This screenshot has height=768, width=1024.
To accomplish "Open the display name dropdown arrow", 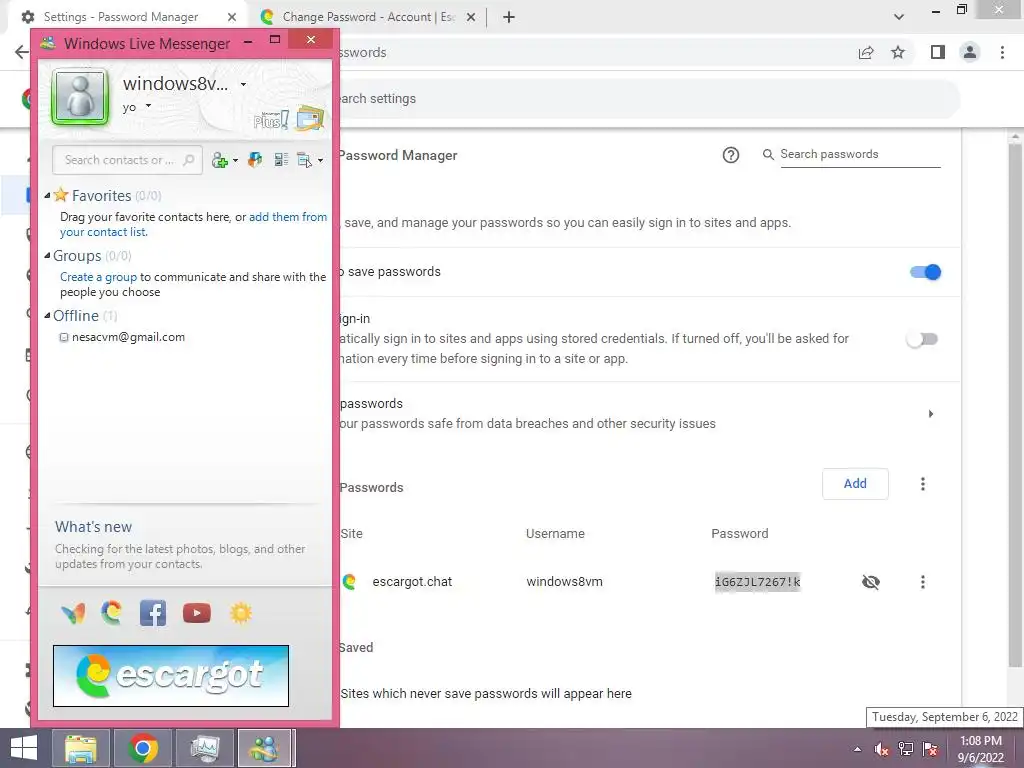I will click(244, 84).
